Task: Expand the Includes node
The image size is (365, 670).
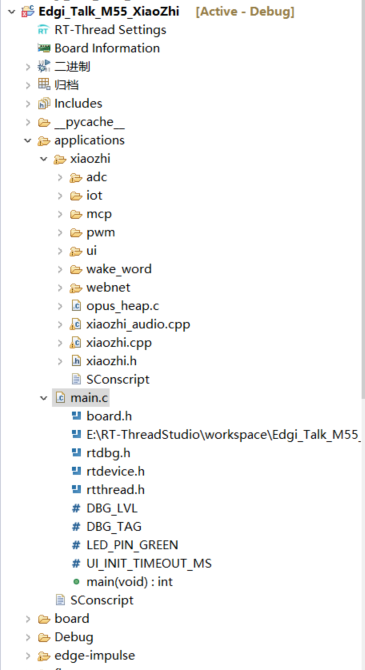Action: click(28, 103)
